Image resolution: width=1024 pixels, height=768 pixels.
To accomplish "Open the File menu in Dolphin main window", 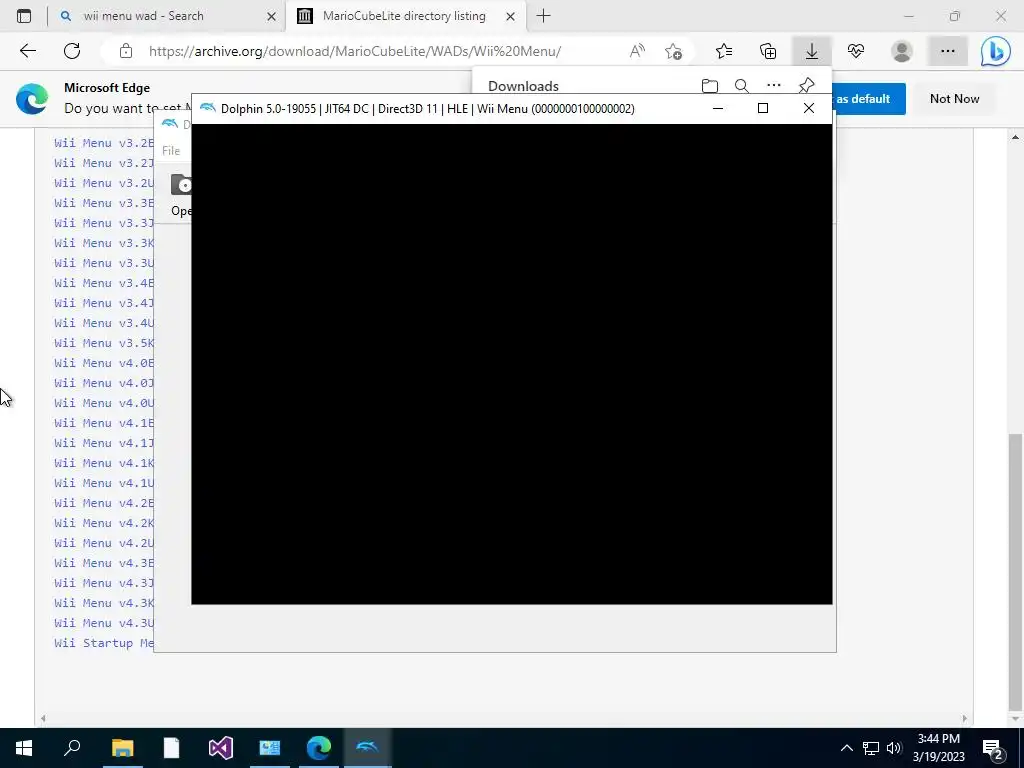I will point(171,151).
